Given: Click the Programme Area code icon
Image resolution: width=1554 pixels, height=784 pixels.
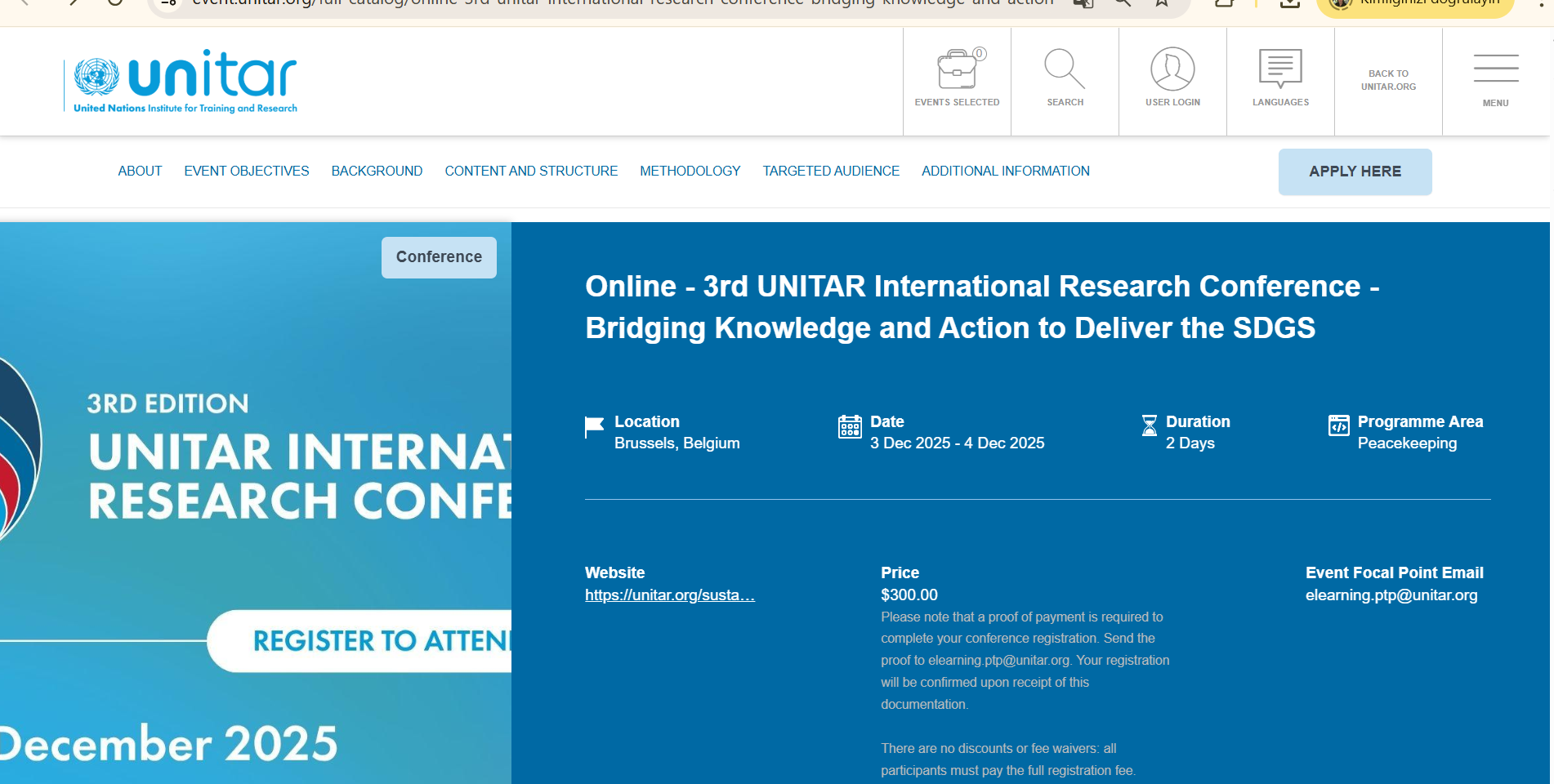Looking at the screenshot, I should [1339, 425].
